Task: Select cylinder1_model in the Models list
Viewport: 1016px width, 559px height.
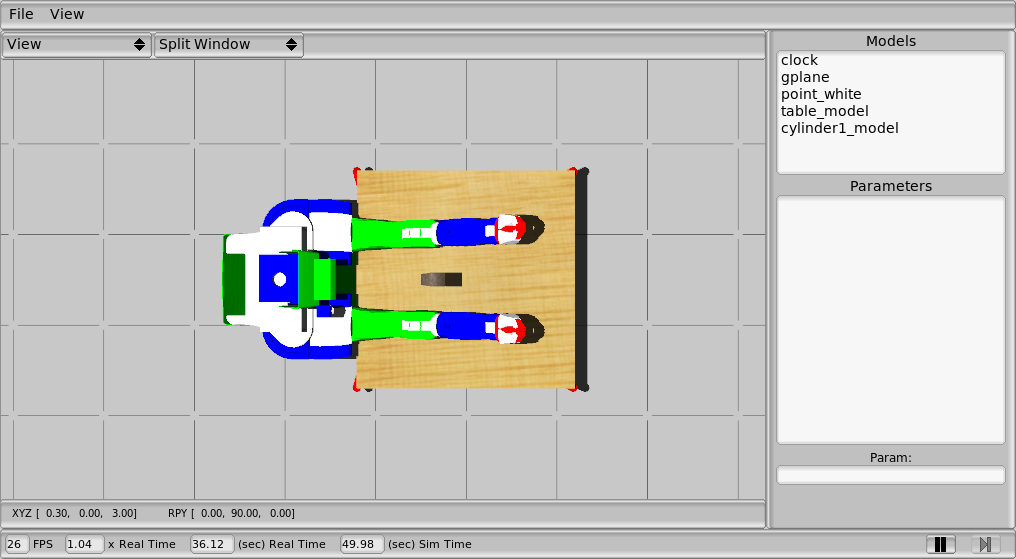Action: (839, 128)
